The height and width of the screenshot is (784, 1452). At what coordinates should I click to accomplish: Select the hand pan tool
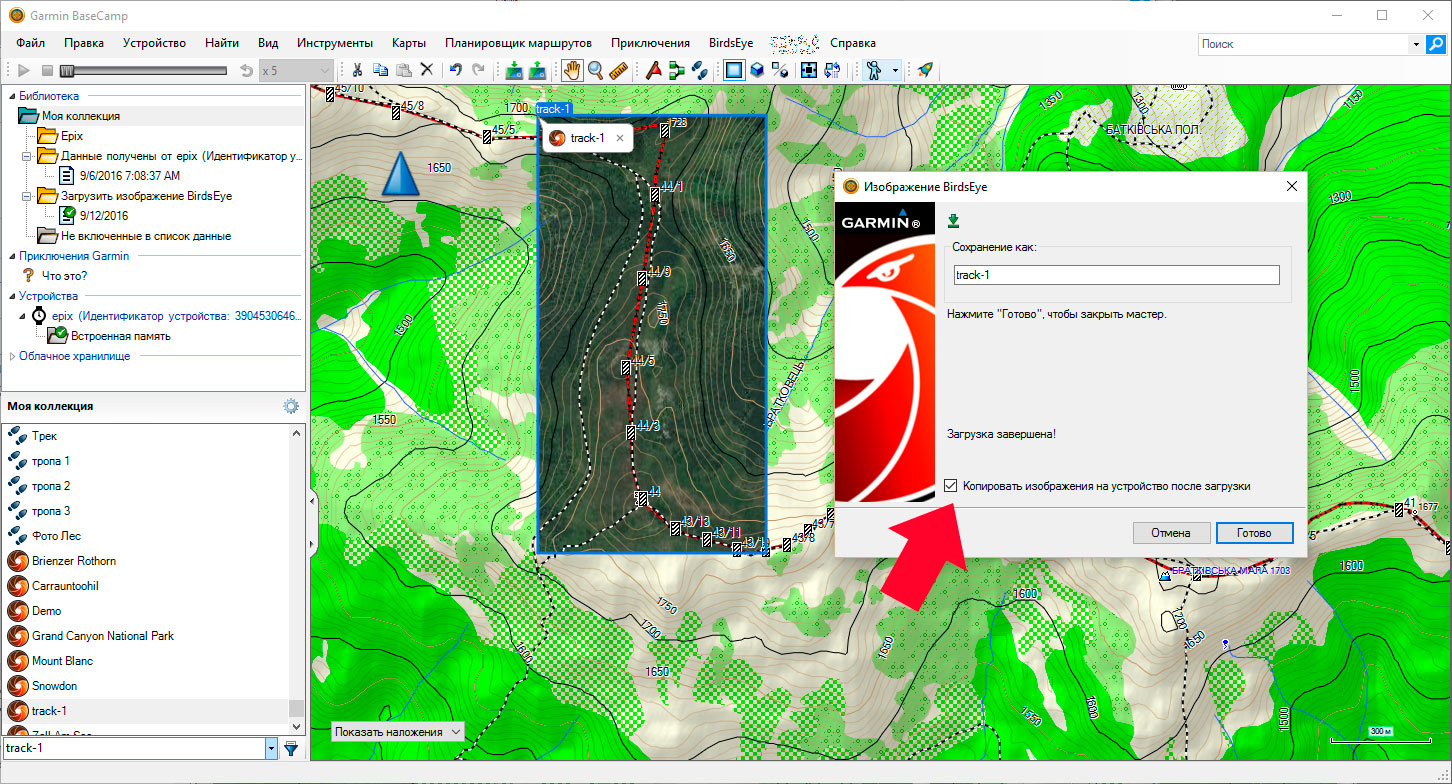pyautogui.click(x=572, y=70)
